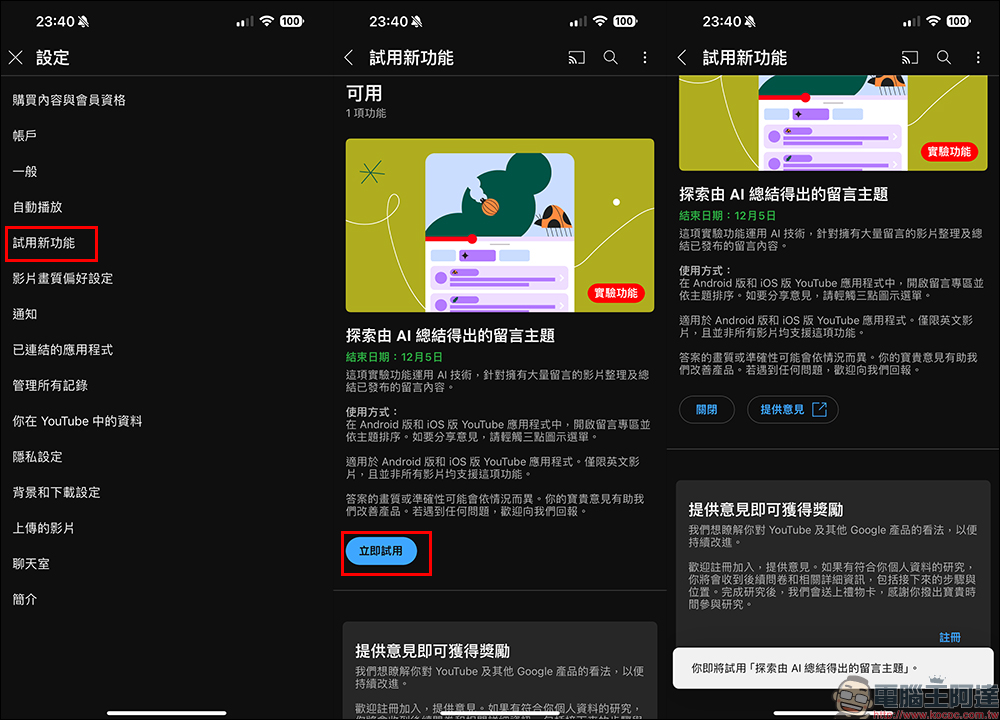This screenshot has width=1000, height=720.
Task: Open the three-dot menu on the right screen
Action: [x=978, y=58]
